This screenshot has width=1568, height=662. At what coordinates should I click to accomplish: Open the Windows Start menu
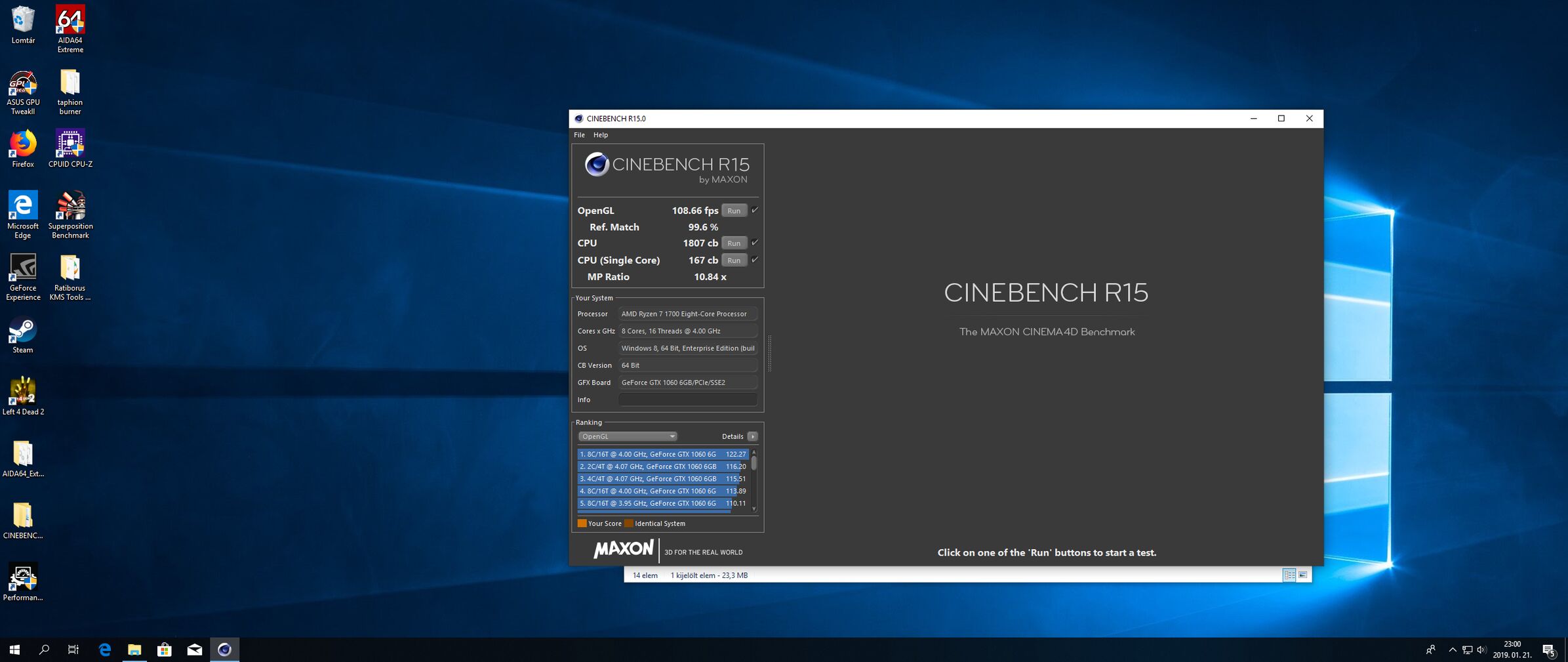[x=14, y=650]
